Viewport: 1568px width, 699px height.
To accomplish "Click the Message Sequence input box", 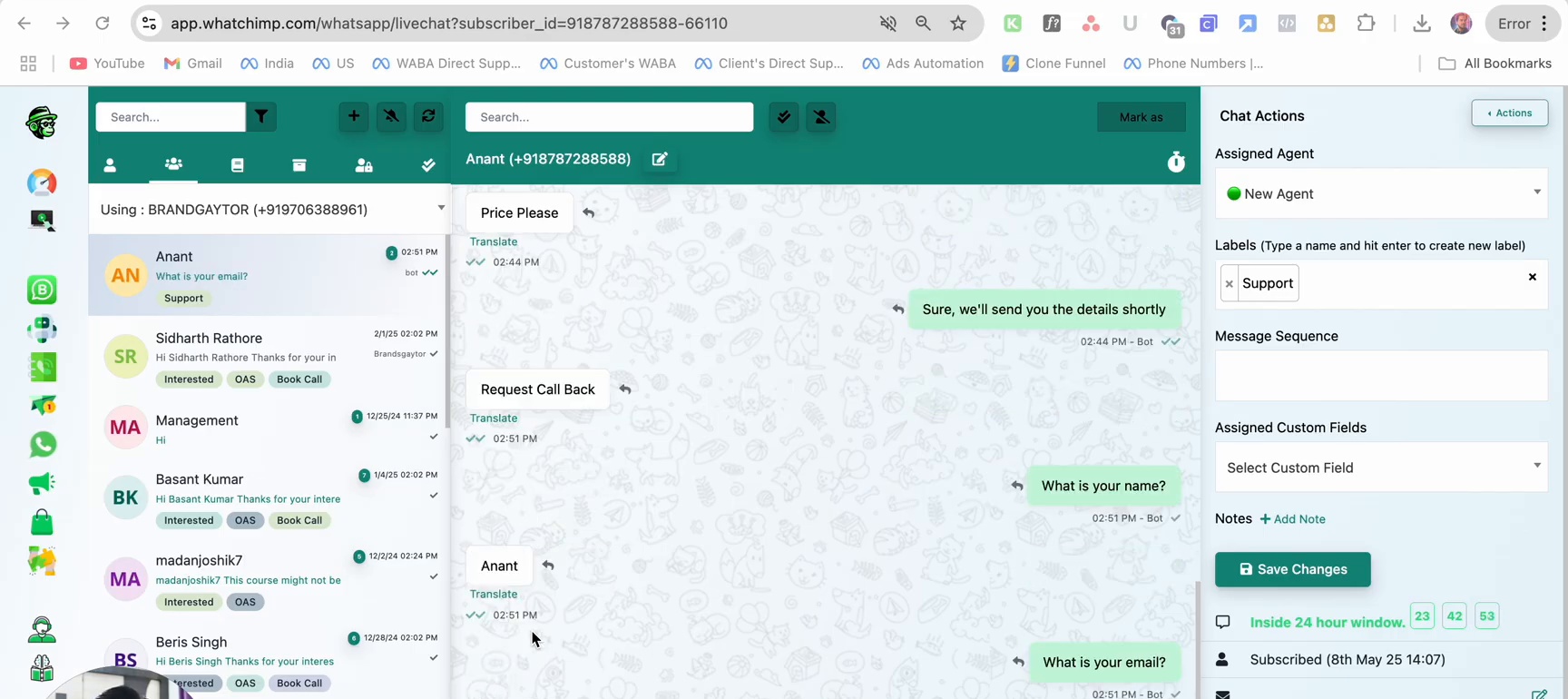I will (1381, 376).
